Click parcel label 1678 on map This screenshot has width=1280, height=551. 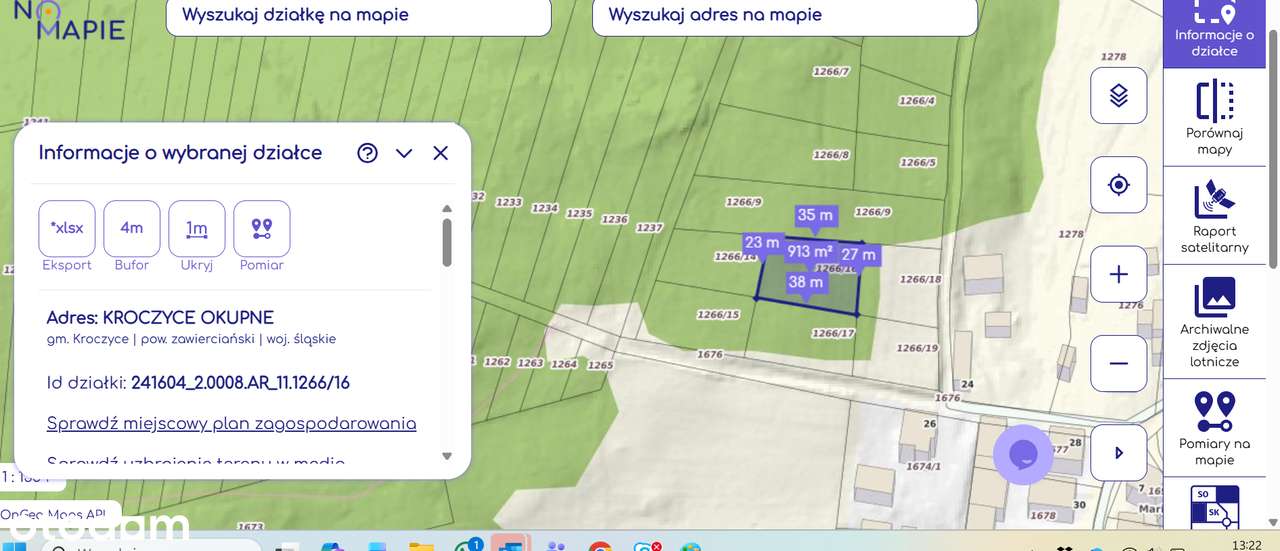pos(1043,516)
